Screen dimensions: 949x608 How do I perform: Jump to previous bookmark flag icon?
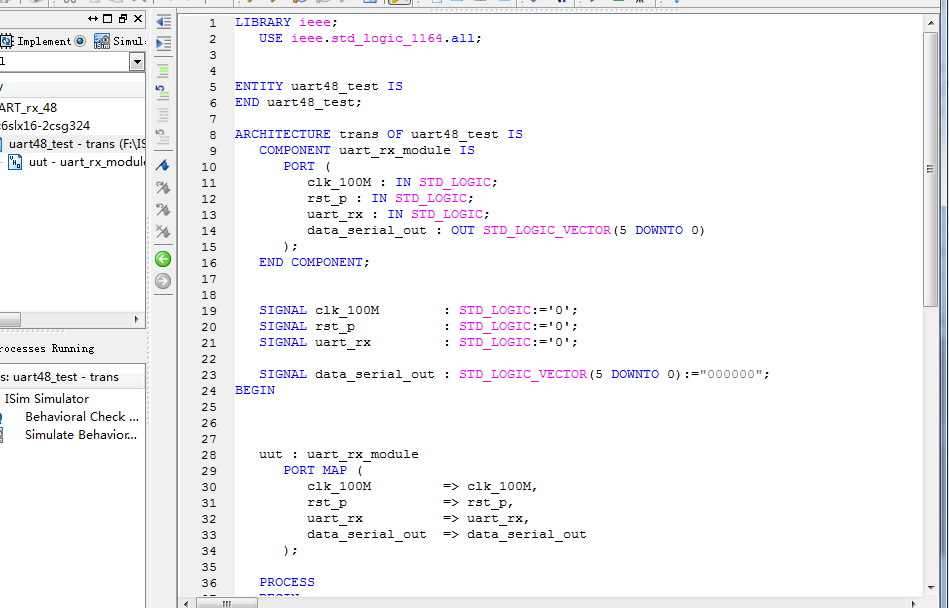163,209
